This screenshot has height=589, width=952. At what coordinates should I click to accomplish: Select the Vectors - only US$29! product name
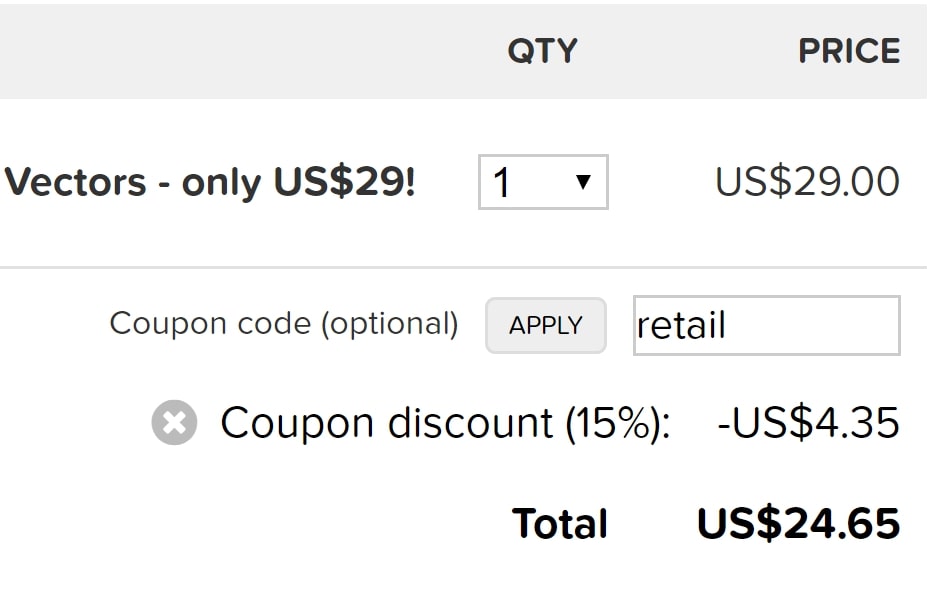tap(209, 182)
